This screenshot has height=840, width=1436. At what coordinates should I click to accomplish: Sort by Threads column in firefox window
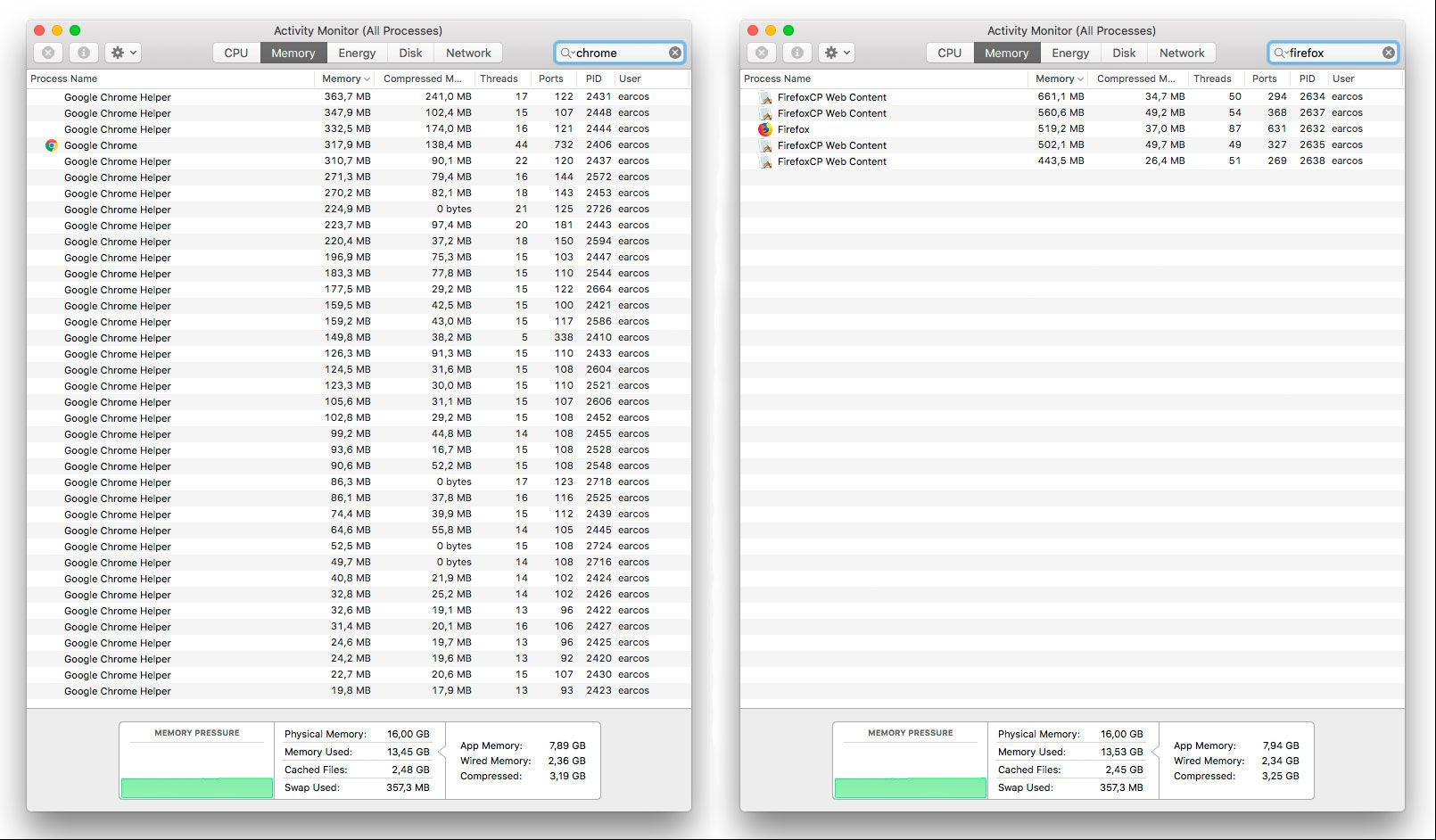[x=1216, y=78]
